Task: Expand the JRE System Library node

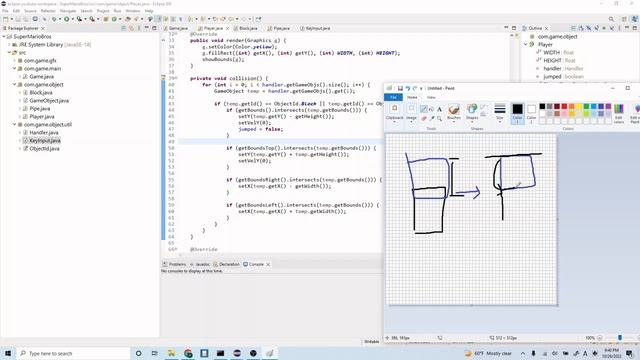Action: pyautogui.click(x=9, y=44)
